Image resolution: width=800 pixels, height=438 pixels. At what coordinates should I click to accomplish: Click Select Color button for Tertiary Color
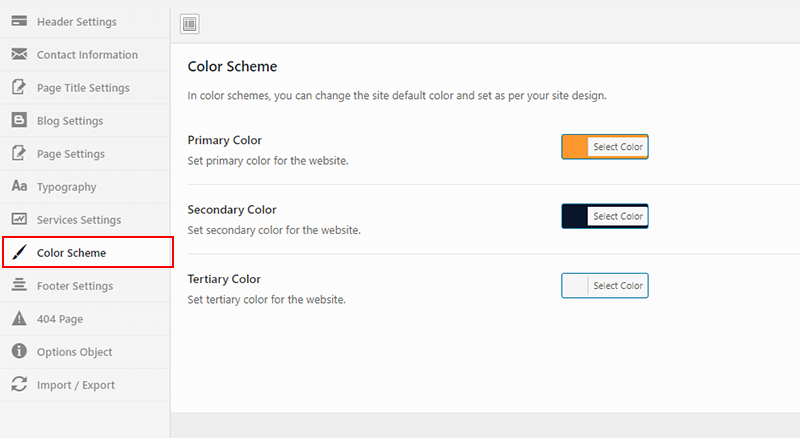tap(618, 286)
